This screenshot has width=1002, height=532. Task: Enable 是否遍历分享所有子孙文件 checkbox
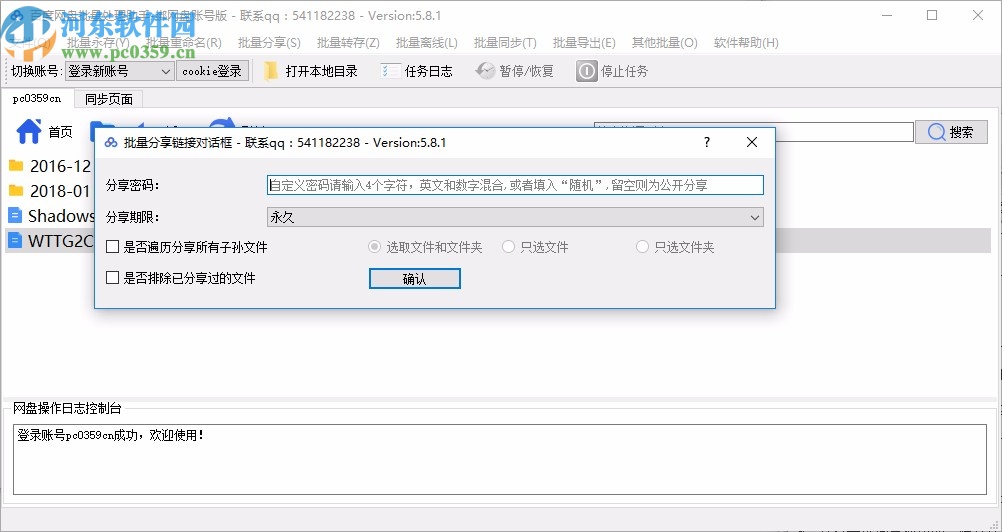112,247
